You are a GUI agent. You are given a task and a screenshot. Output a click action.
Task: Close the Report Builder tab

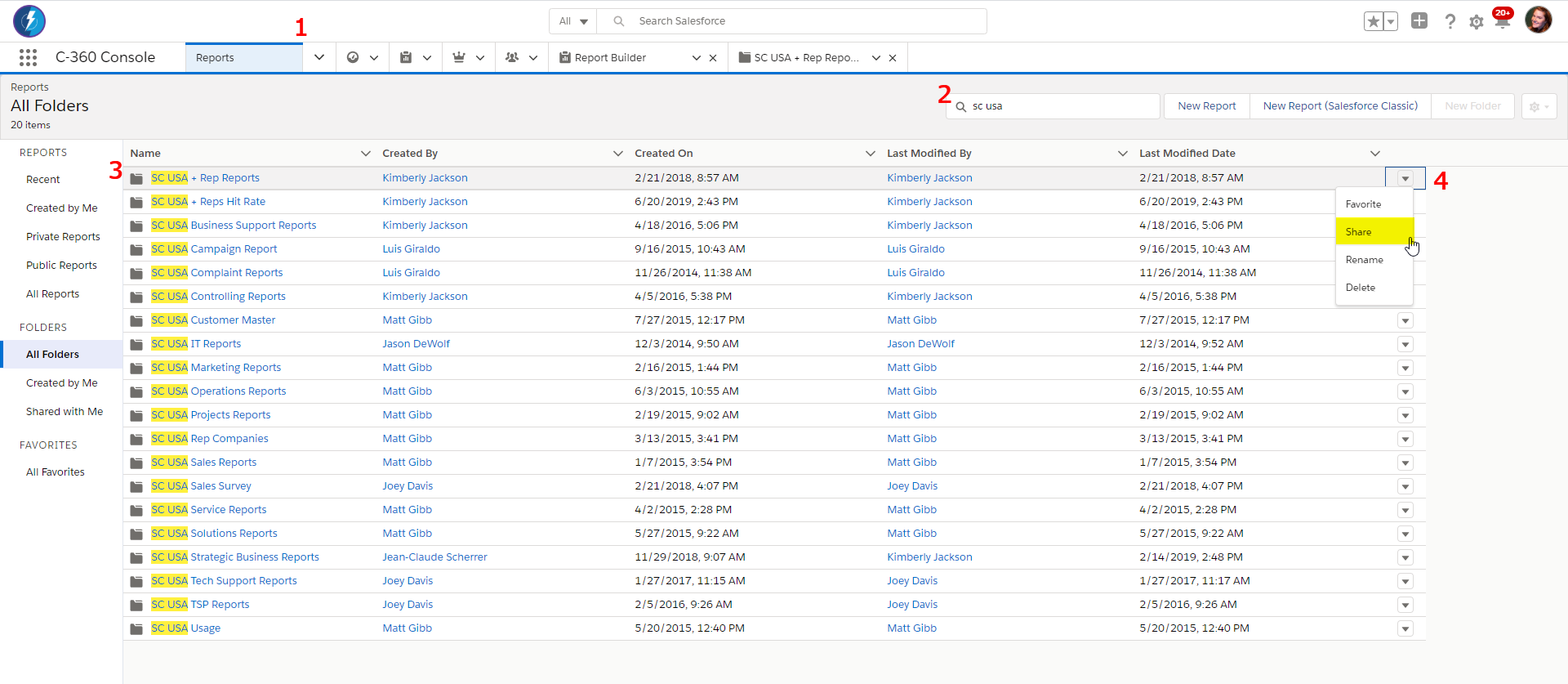tap(713, 58)
